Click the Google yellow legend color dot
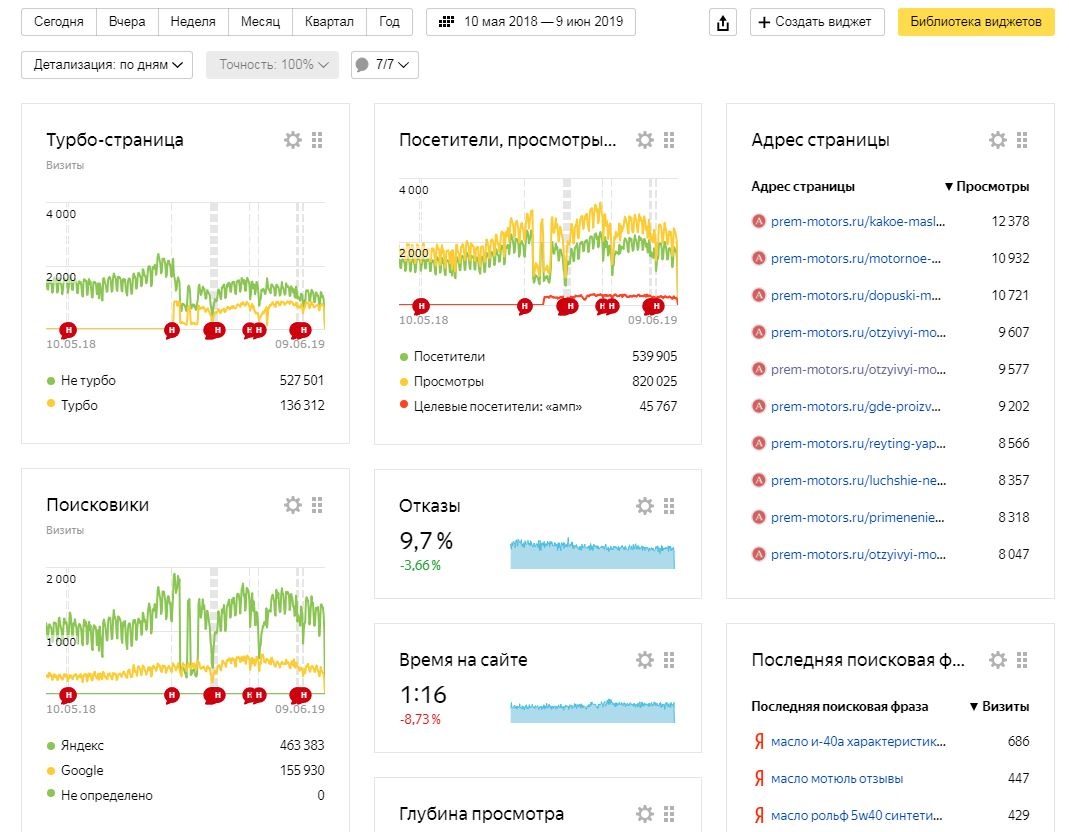This screenshot has width=1069, height=832. coord(51,770)
